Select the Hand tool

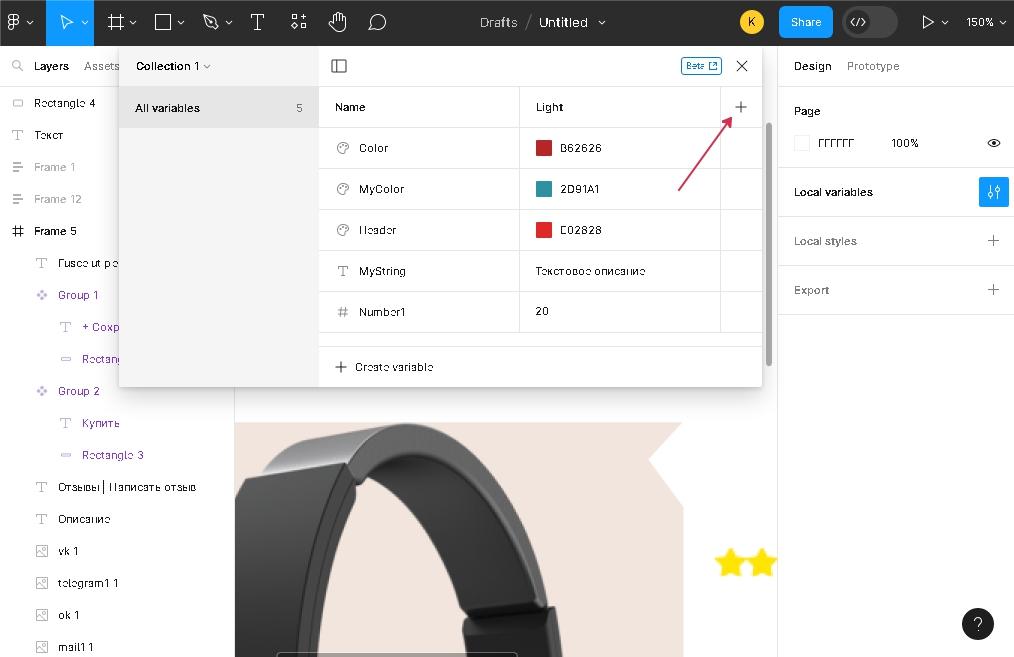pos(338,22)
